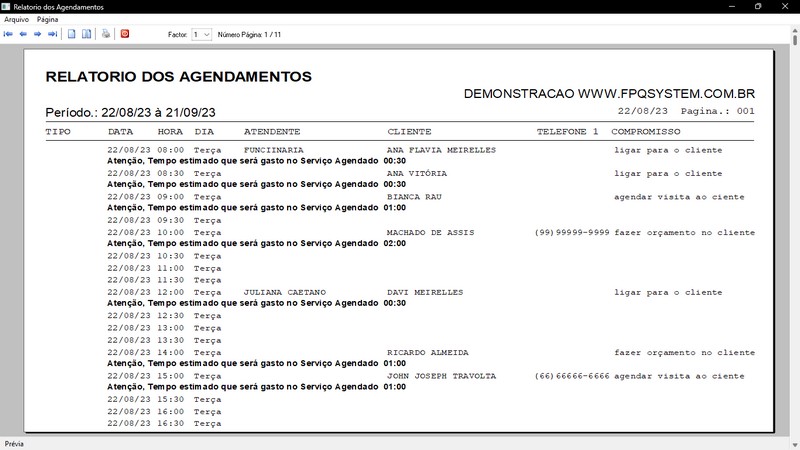Open the Página menu

coord(47,19)
